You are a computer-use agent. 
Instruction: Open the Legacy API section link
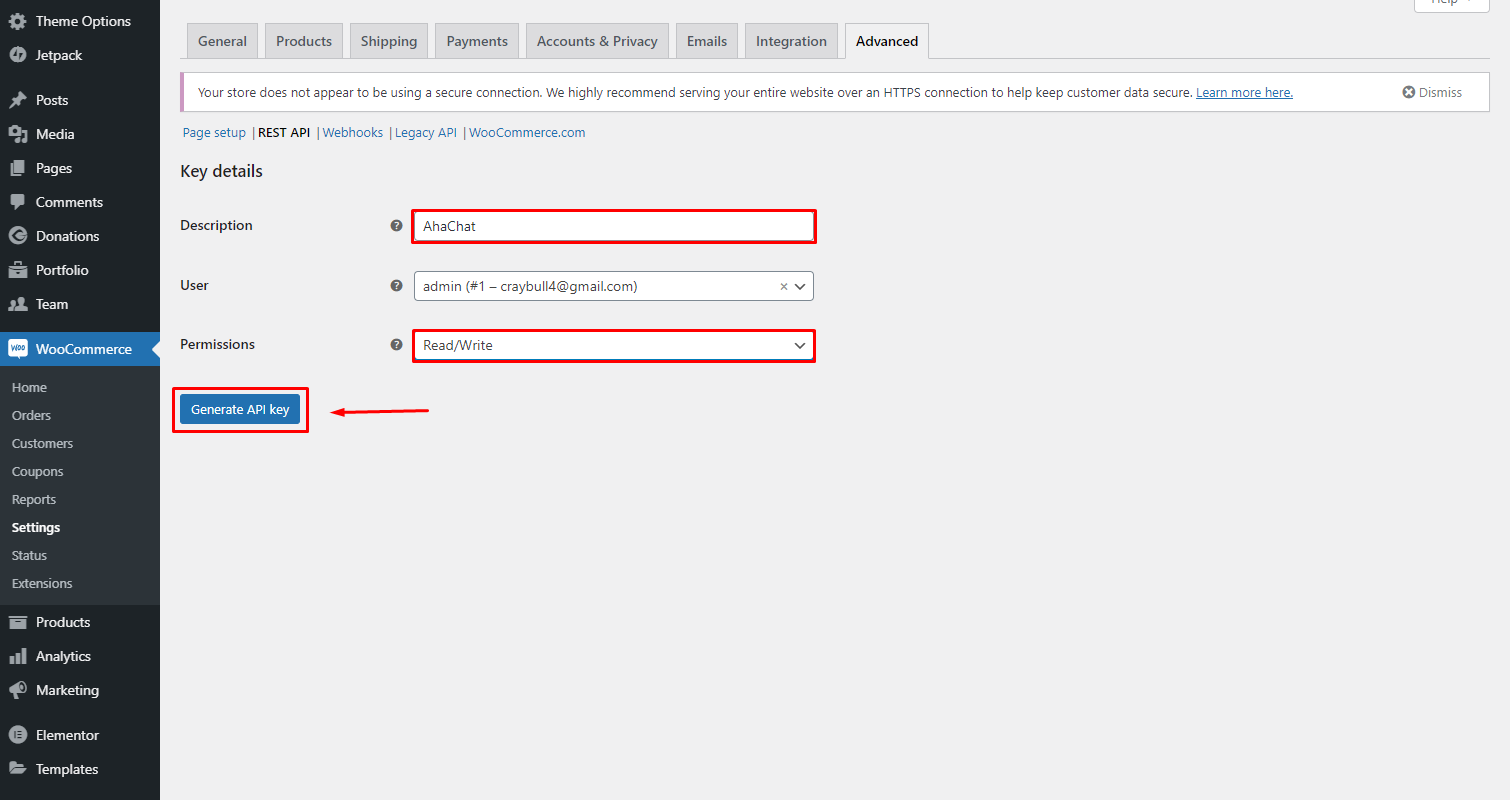[x=426, y=132]
